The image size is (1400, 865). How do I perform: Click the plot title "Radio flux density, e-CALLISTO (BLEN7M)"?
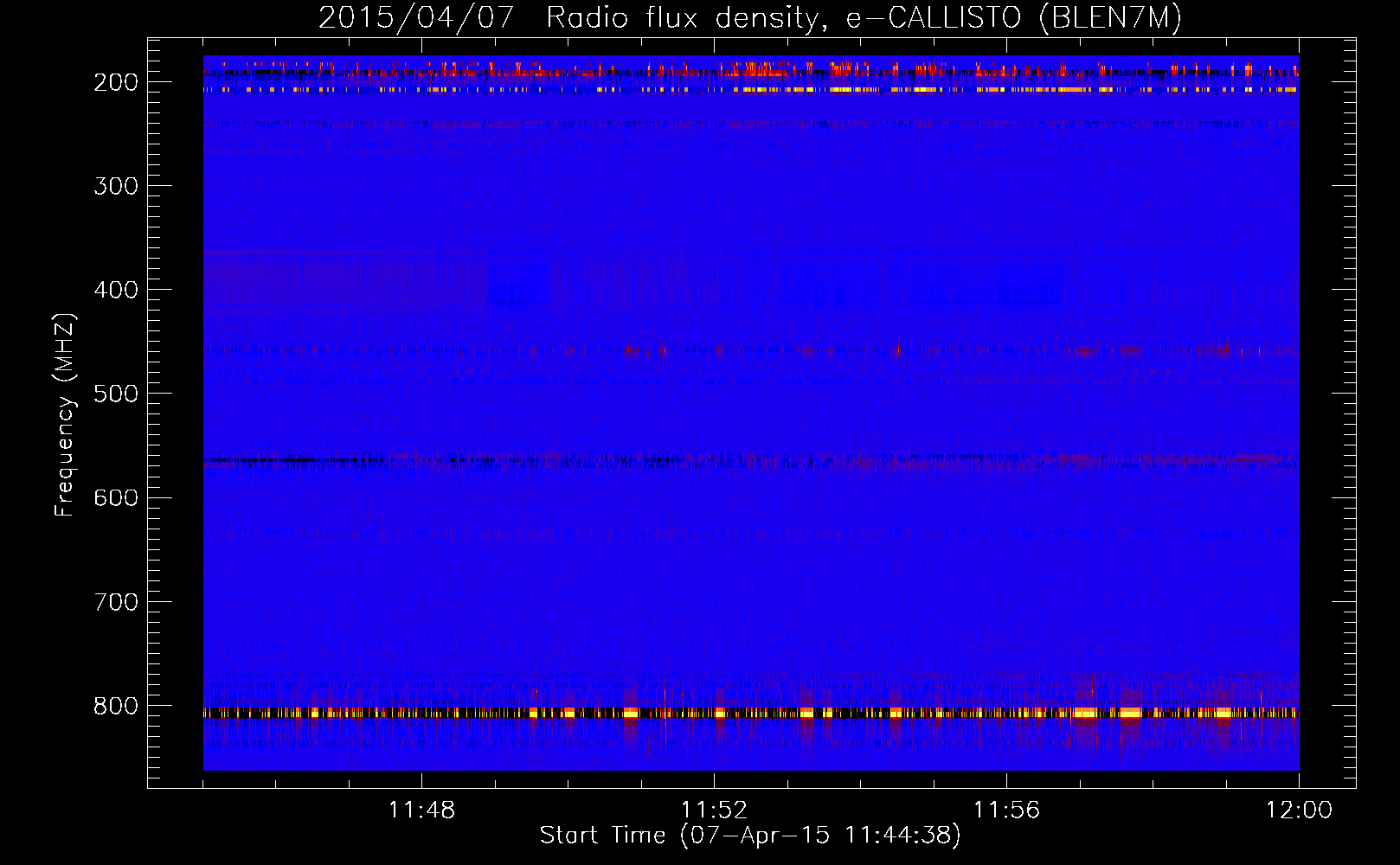click(x=864, y=18)
